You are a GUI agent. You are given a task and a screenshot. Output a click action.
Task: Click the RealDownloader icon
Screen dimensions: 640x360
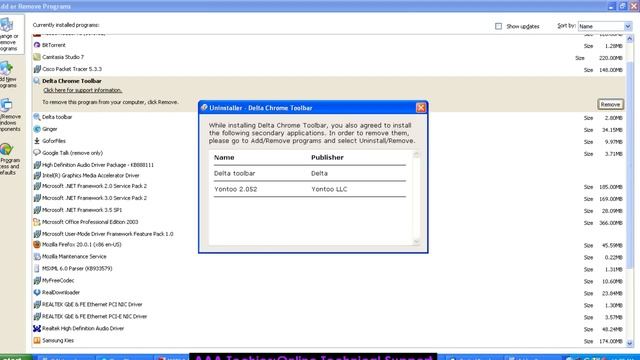[x=37, y=292]
